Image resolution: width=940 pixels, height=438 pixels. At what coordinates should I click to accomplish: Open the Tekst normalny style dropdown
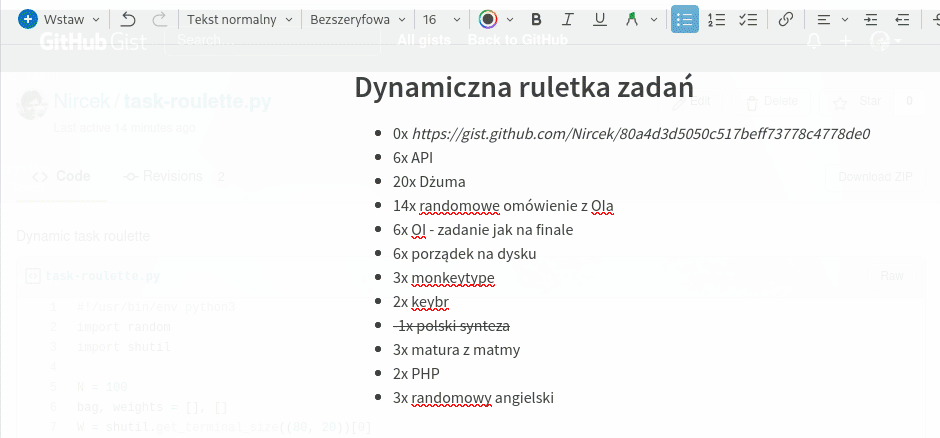[x=239, y=19]
